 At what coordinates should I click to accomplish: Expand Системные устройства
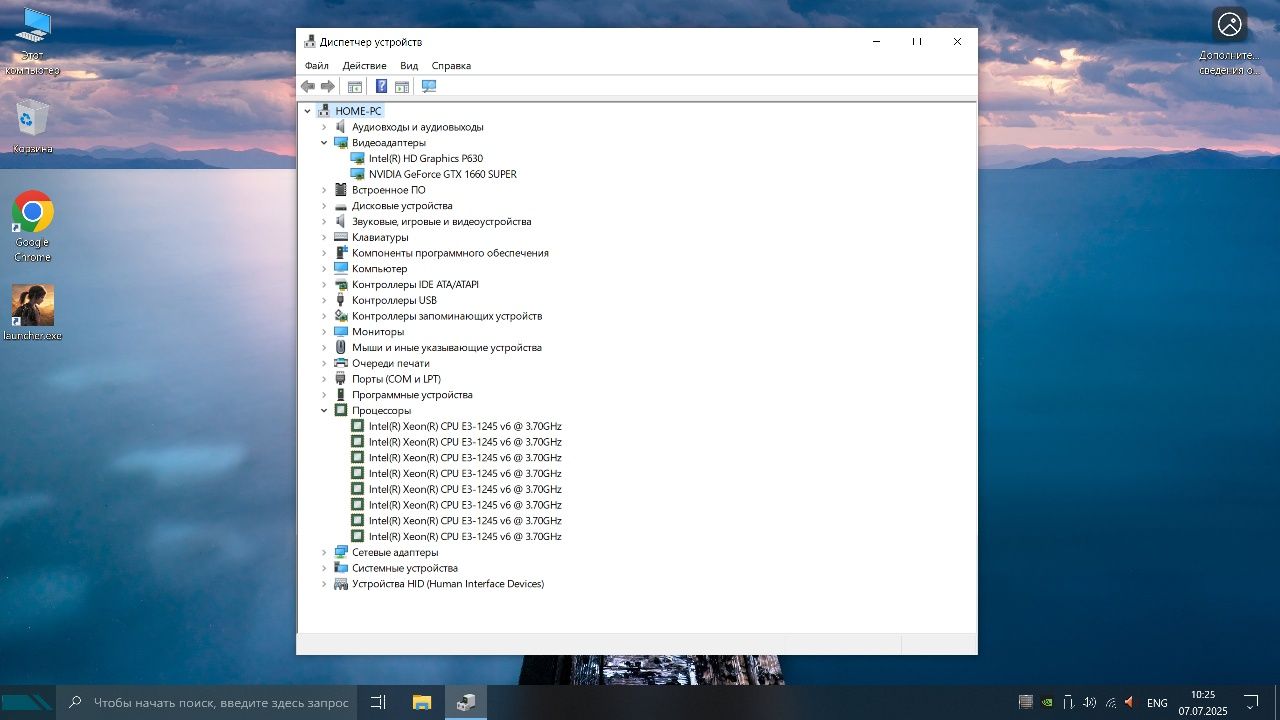[324, 568]
